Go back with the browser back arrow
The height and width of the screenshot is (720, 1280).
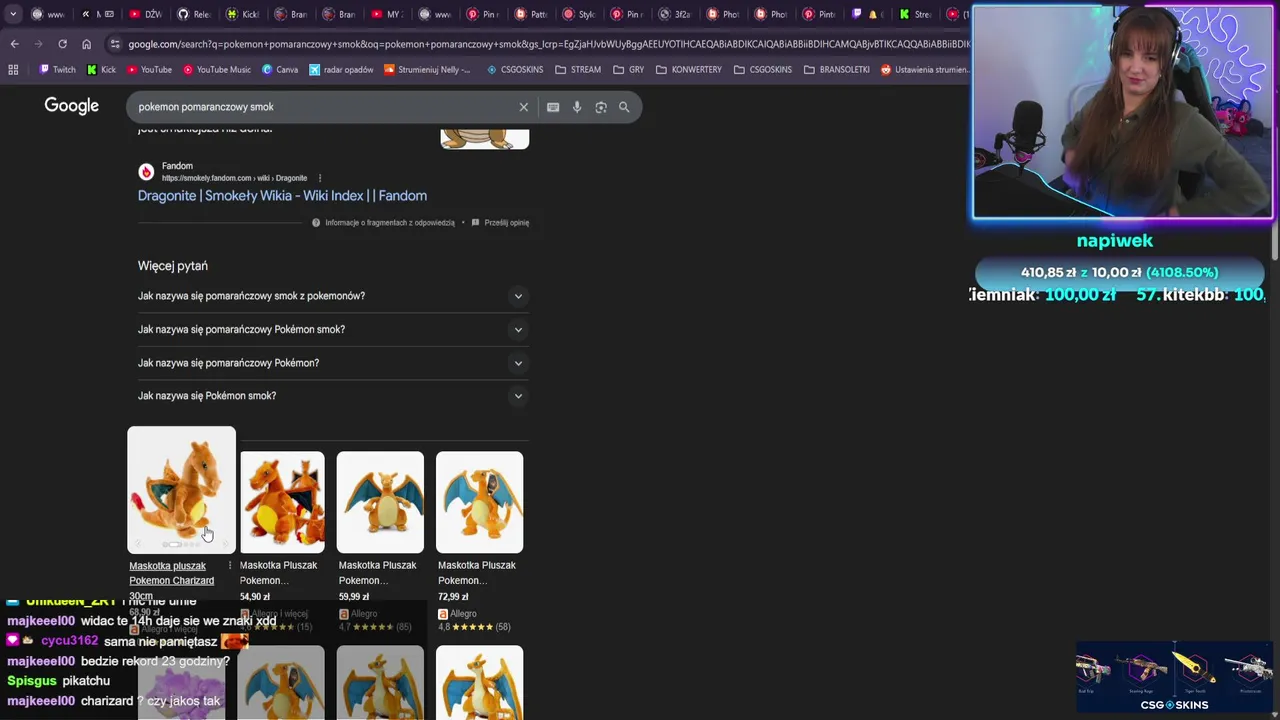[14, 44]
